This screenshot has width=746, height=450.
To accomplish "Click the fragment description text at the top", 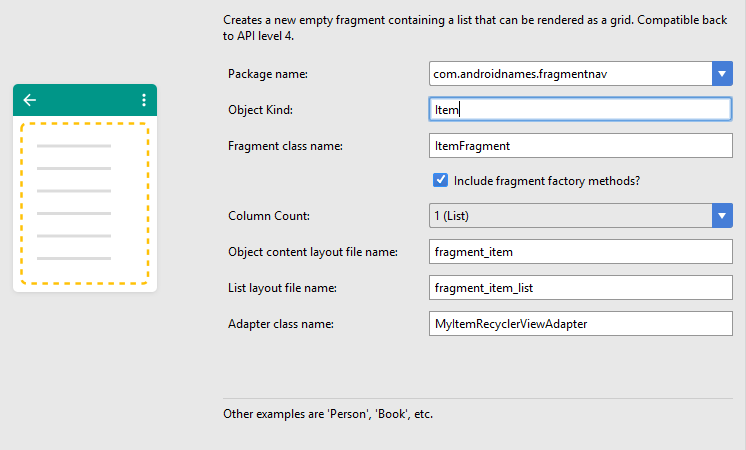I will 475,28.
